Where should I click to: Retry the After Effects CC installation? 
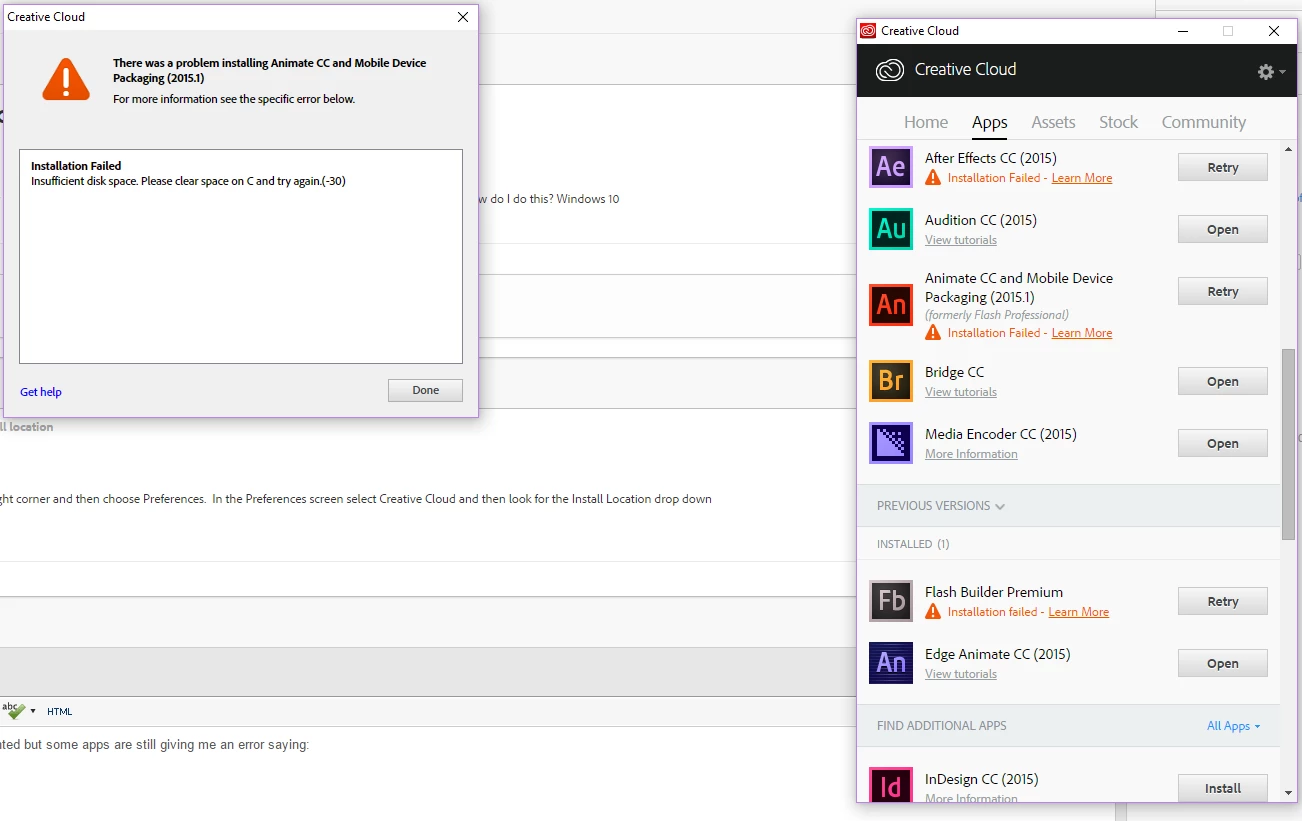click(x=1222, y=168)
